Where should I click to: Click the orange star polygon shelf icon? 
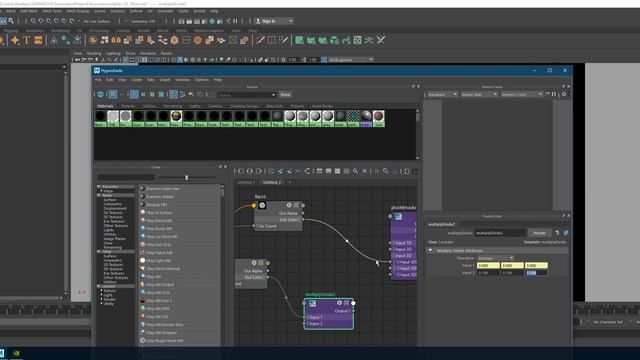(15, 40)
